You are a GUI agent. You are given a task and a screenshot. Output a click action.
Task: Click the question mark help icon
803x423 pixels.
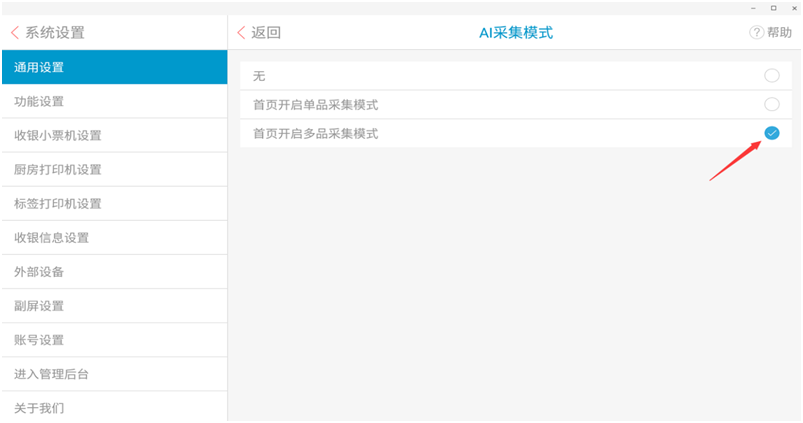[x=756, y=33]
